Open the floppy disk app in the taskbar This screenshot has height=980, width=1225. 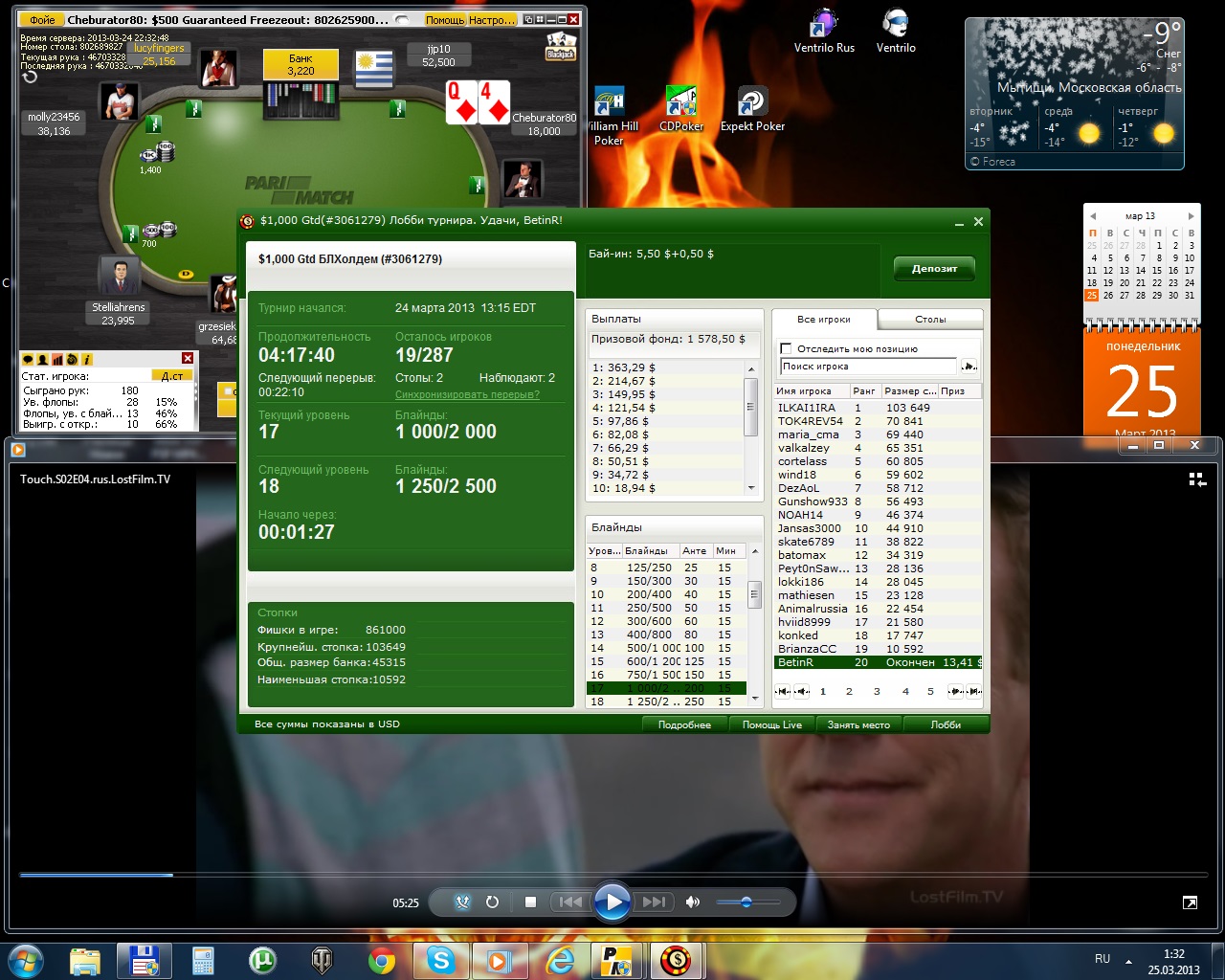[144, 960]
